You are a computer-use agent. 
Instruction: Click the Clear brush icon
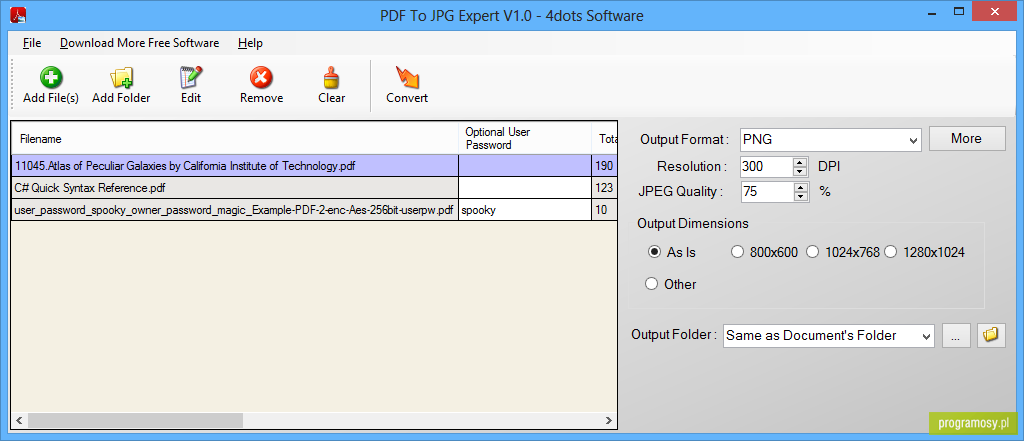tap(332, 78)
